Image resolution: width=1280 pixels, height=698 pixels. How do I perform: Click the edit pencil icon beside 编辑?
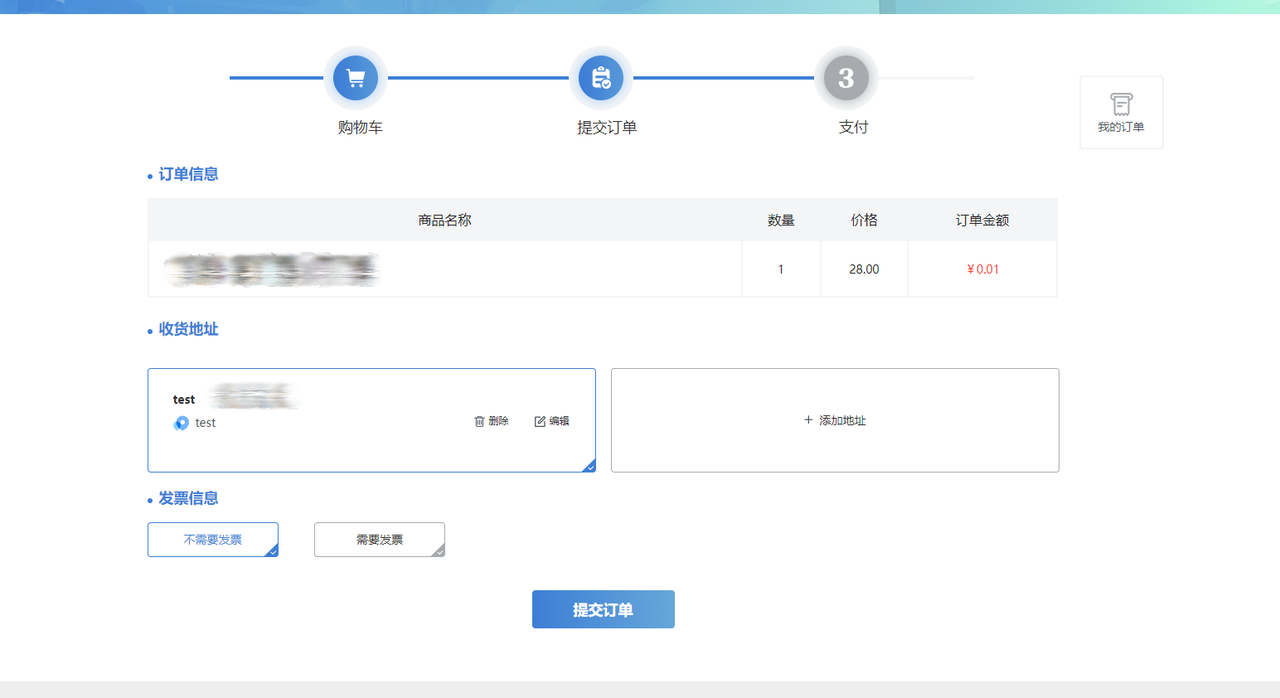tap(540, 421)
